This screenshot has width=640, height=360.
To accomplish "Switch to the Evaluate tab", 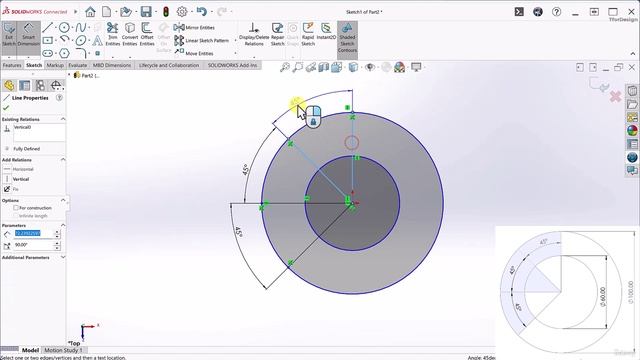I will point(78,65).
